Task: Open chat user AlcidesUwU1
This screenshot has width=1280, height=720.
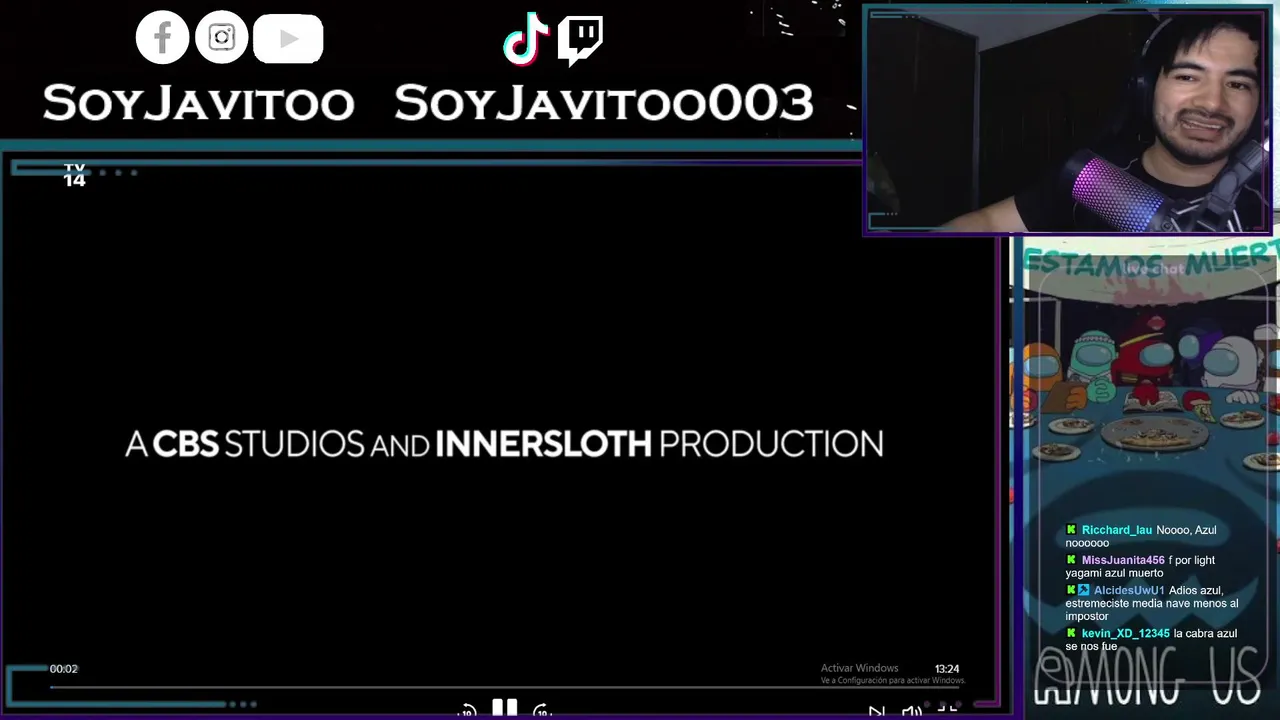Action: point(1129,590)
